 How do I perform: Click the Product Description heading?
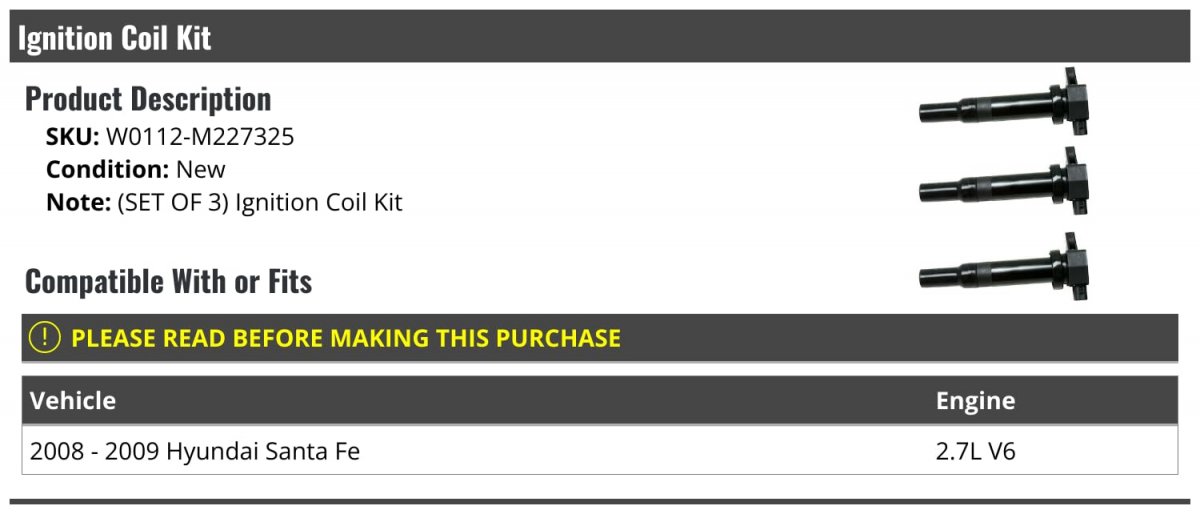[148, 99]
